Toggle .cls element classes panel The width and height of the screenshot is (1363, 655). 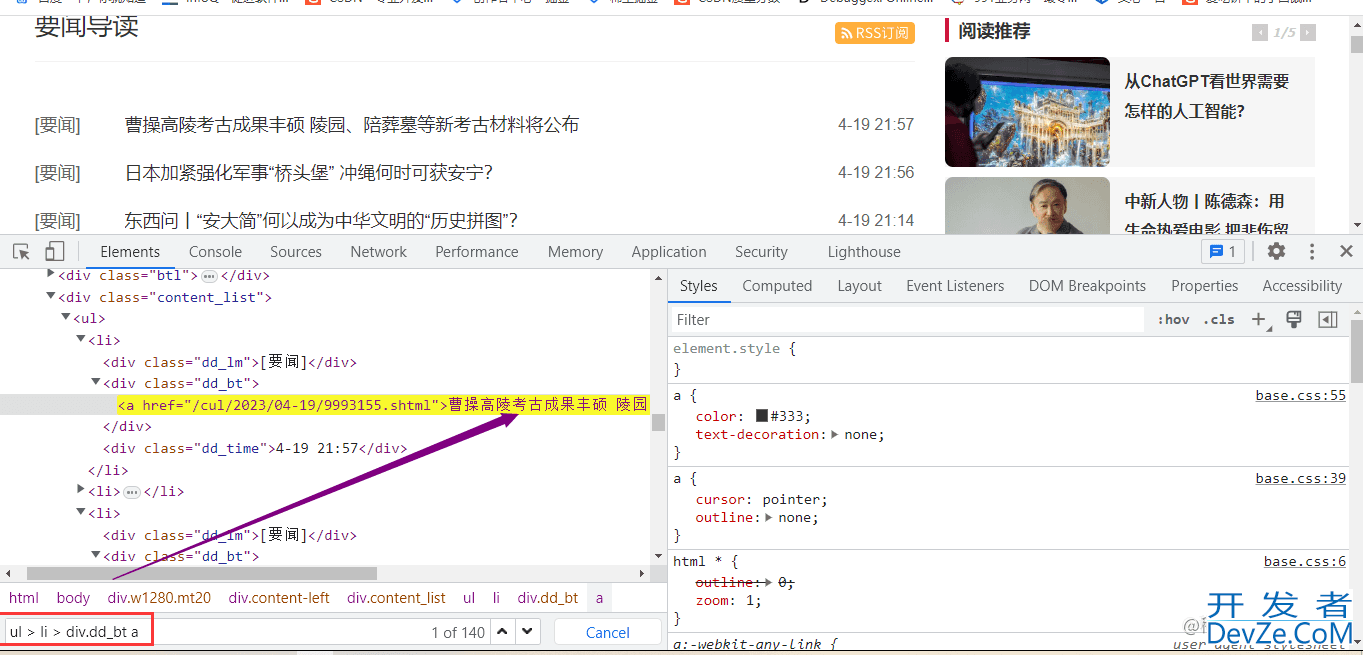(1219, 320)
